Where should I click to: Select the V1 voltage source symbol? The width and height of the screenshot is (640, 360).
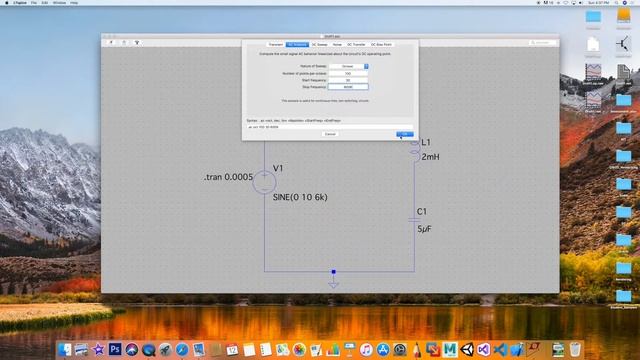(x=264, y=182)
